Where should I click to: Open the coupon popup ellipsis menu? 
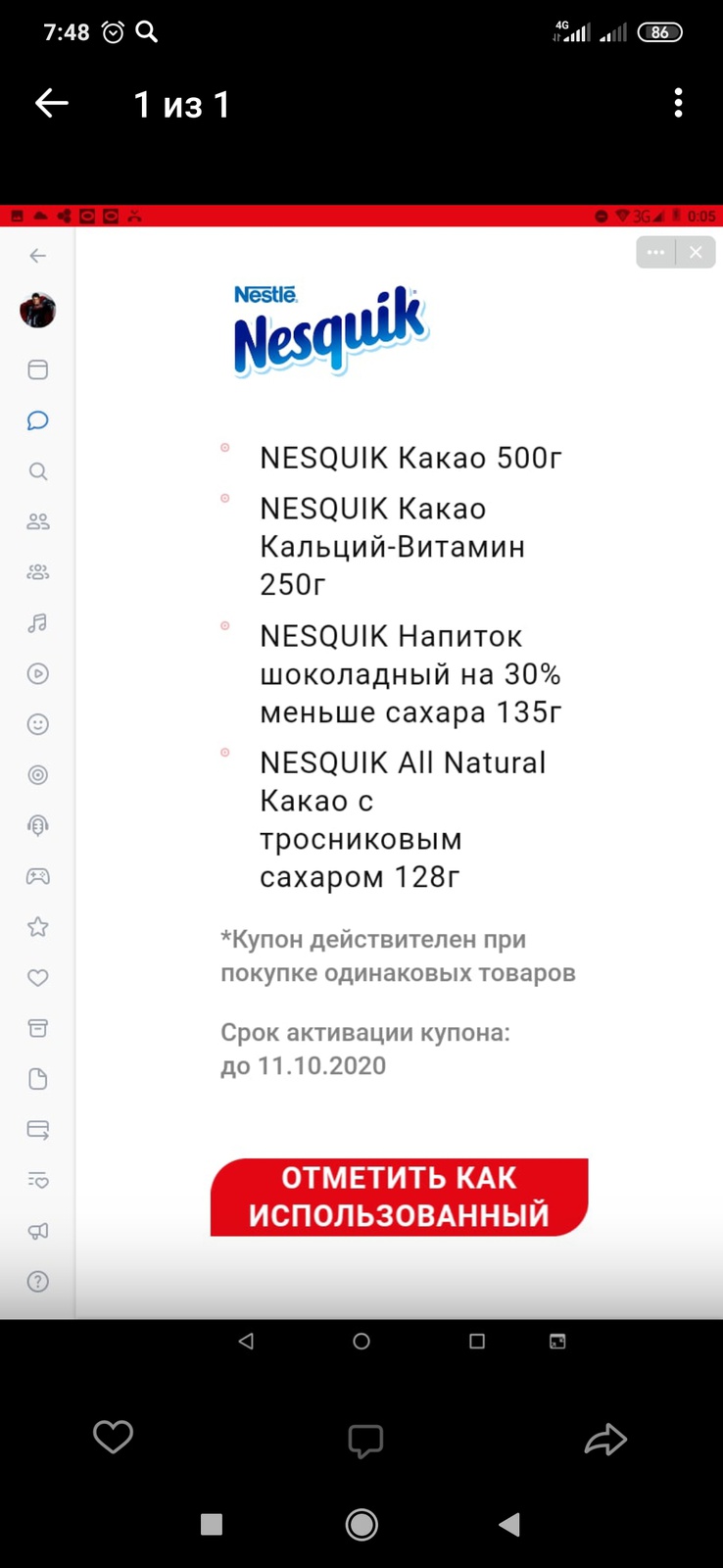655,252
